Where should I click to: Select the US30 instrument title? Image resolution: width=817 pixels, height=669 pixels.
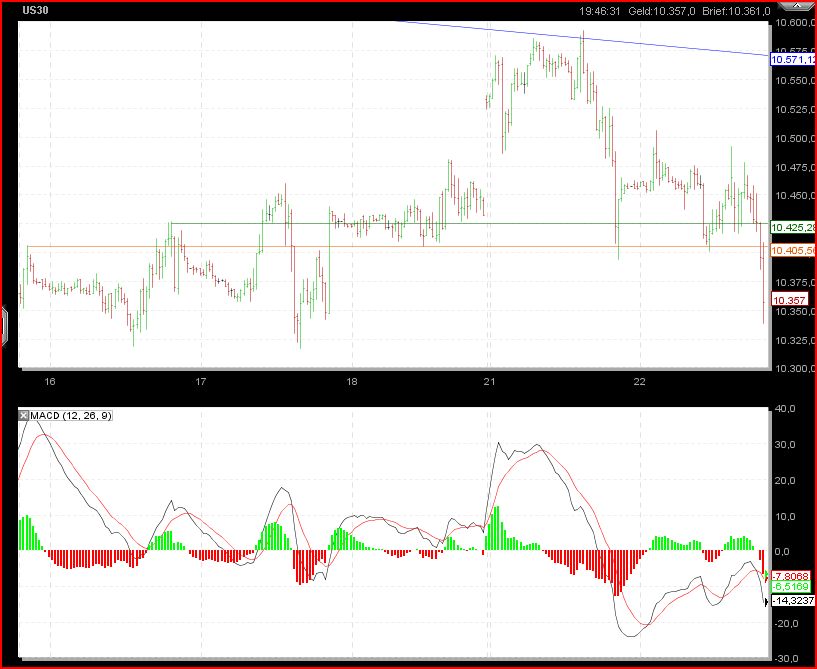pyautogui.click(x=36, y=10)
